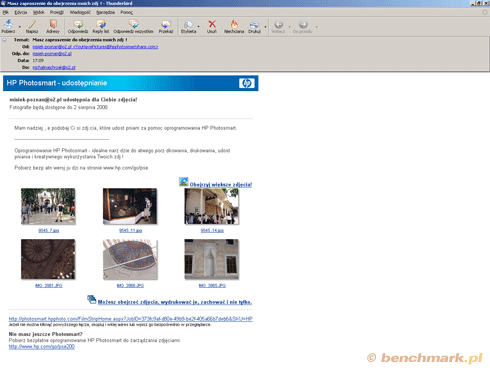Click the 9545_7.jpg file link
The image size is (490, 370).
(49, 230)
